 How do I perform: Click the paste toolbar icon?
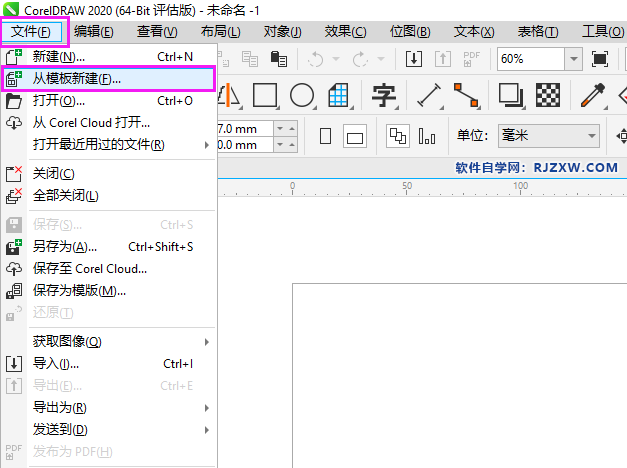(x=279, y=59)
